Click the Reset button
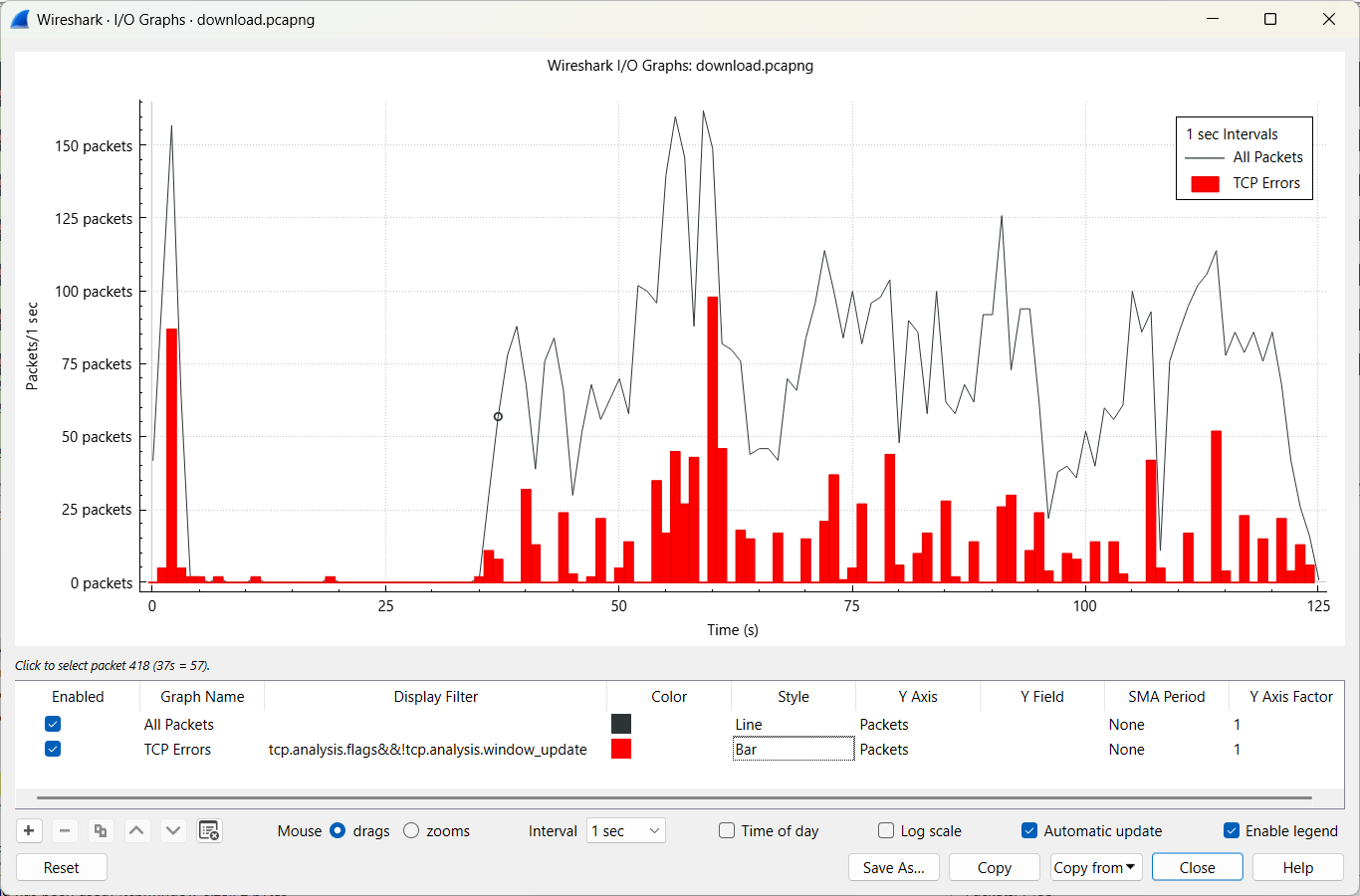 coord(62,867)
